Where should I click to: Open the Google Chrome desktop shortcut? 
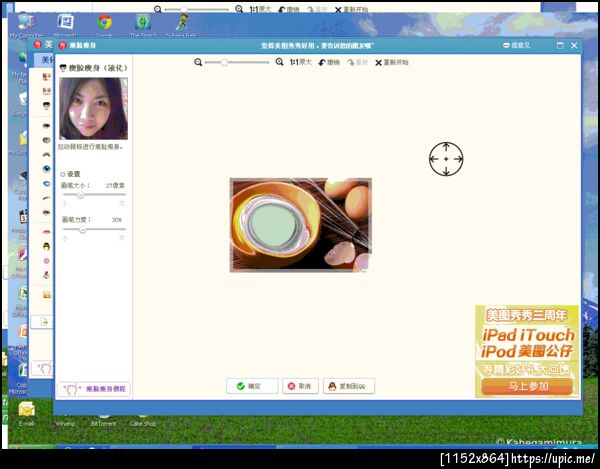pyautogui.click(x=104, y=22)
